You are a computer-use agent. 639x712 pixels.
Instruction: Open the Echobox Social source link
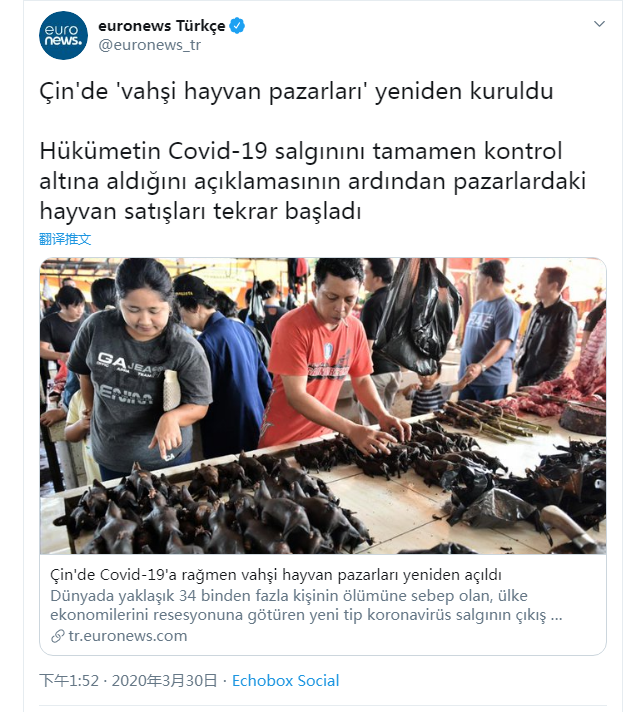285,681
